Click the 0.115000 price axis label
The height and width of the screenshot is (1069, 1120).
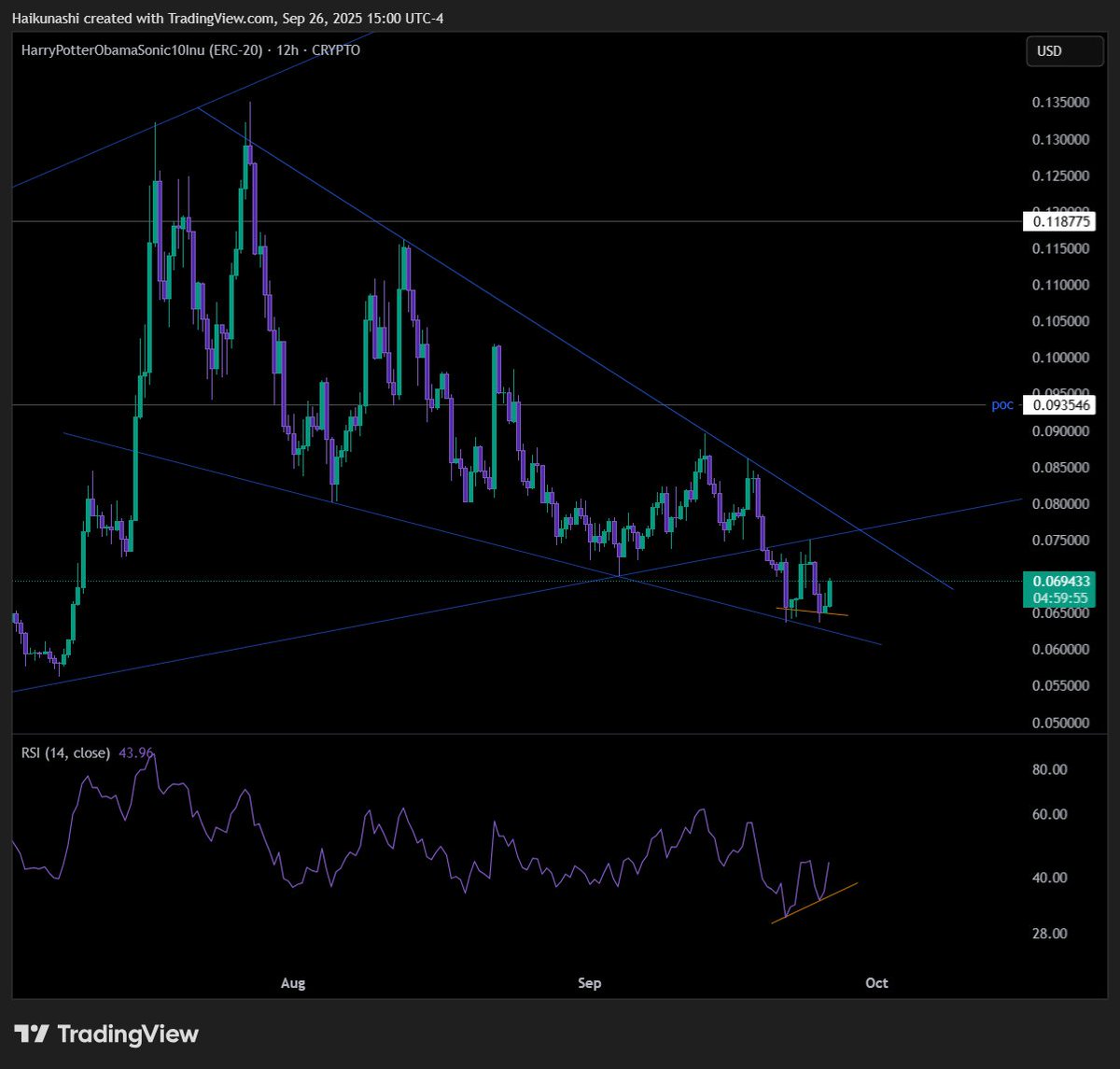(x=1062, y=249)
